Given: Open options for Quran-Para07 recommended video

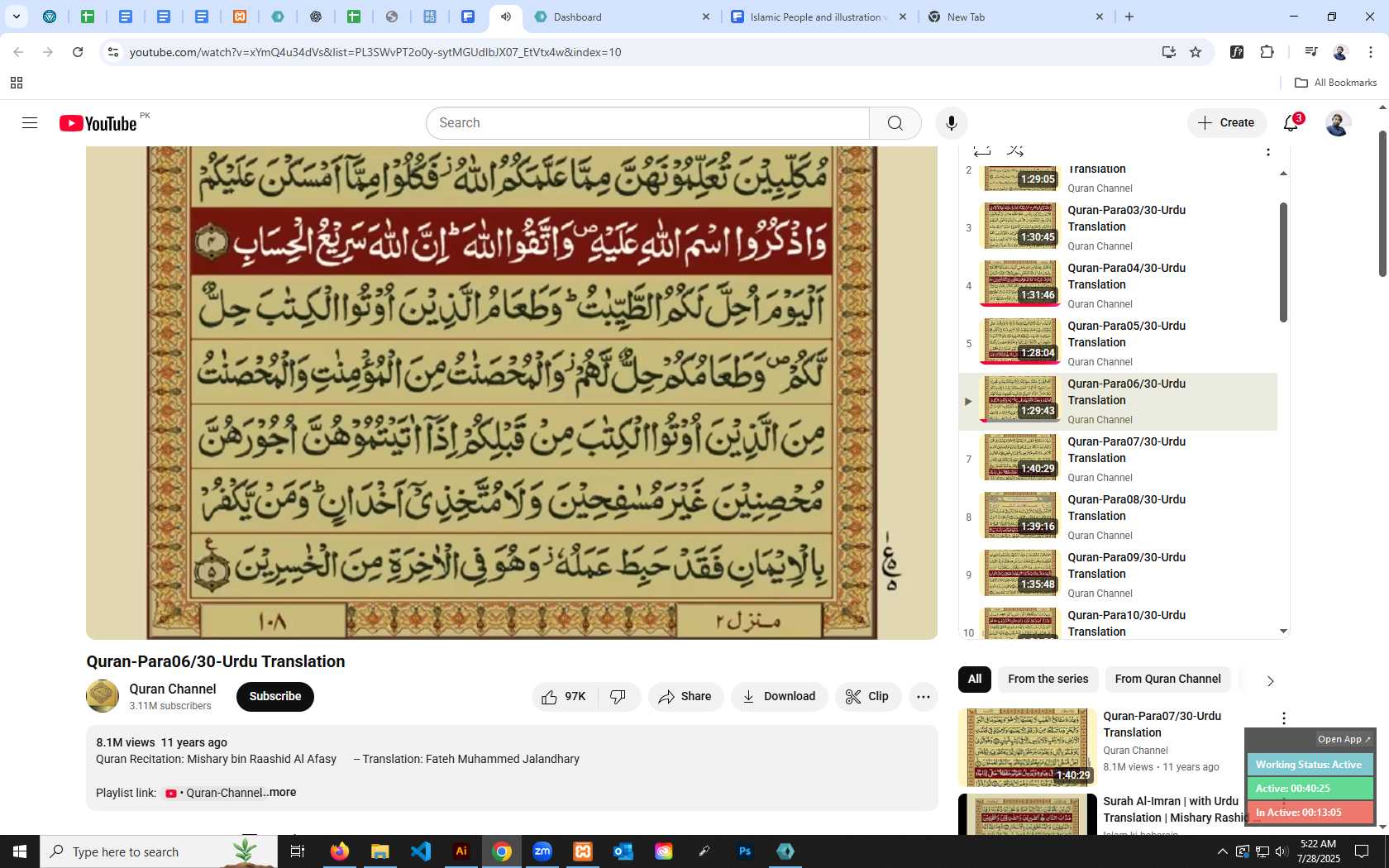Looking at the screenshot, I should click(1283, 718).
